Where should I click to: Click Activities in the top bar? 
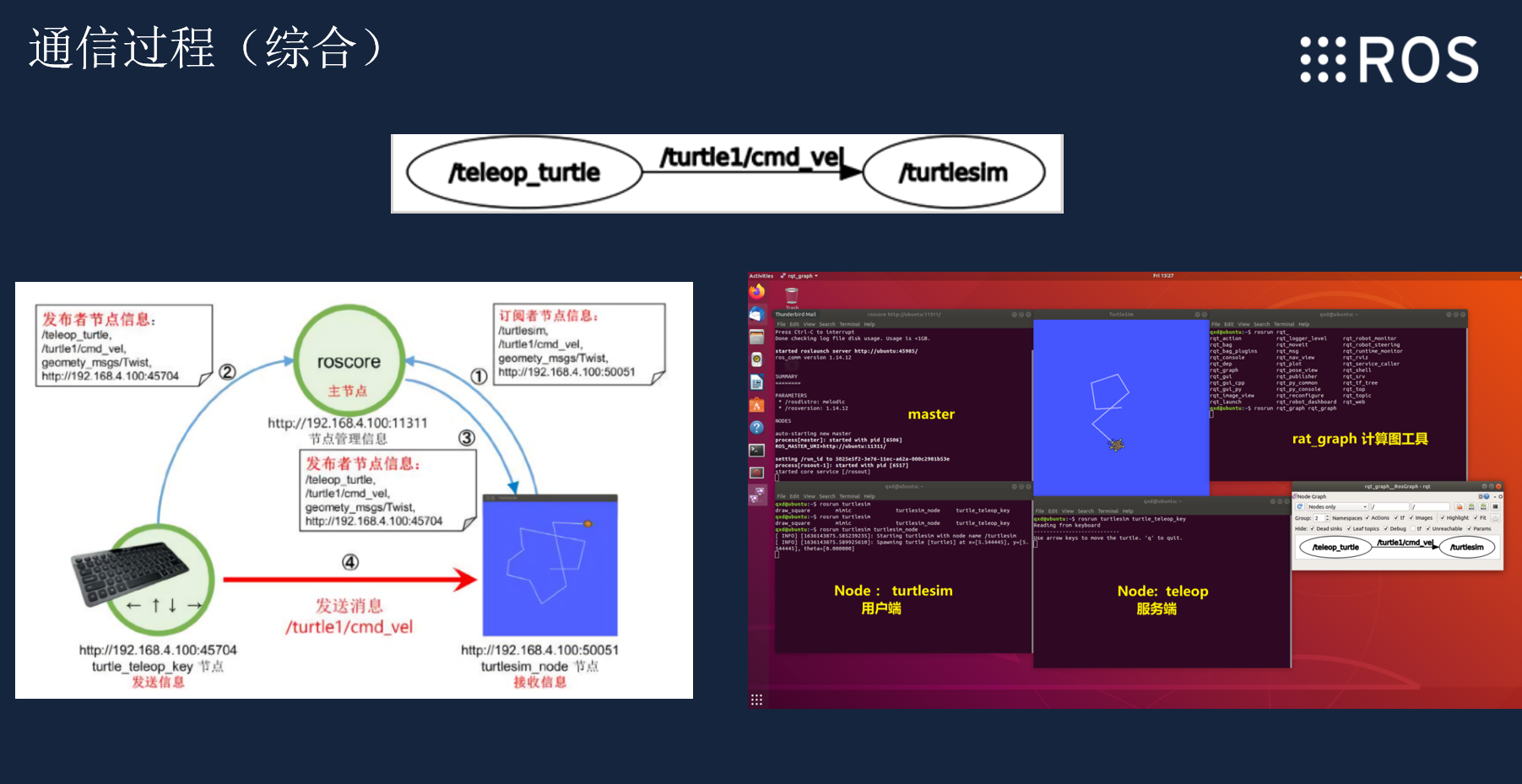point(761,276)
